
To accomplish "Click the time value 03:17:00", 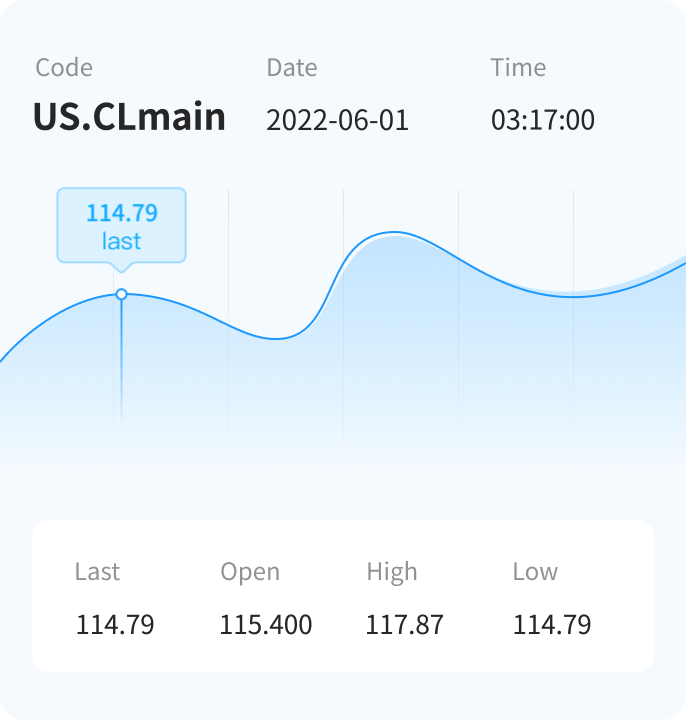I will point(542,121).
